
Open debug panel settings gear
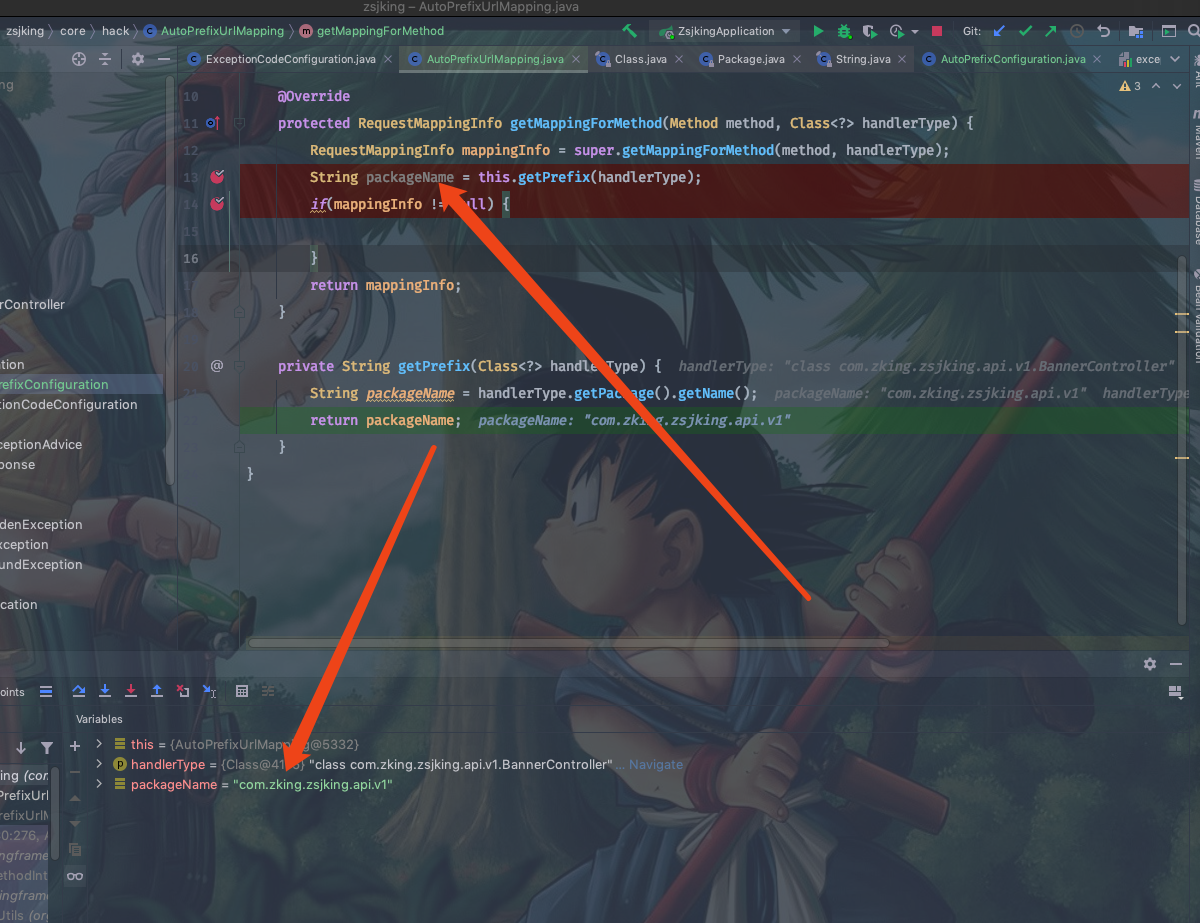click(x=1150, y=664)
